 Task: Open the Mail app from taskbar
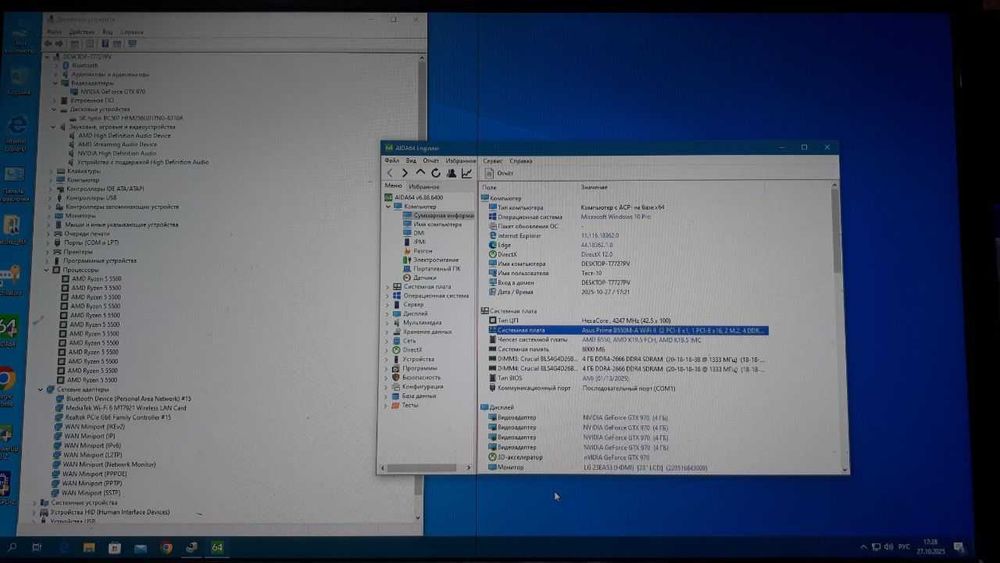coord(140,547)
